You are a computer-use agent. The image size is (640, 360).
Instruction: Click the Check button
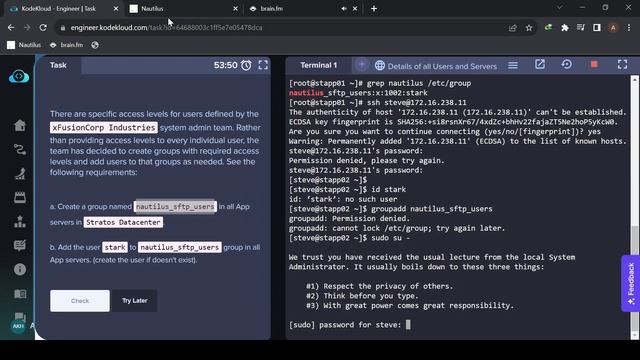point(80,301)
